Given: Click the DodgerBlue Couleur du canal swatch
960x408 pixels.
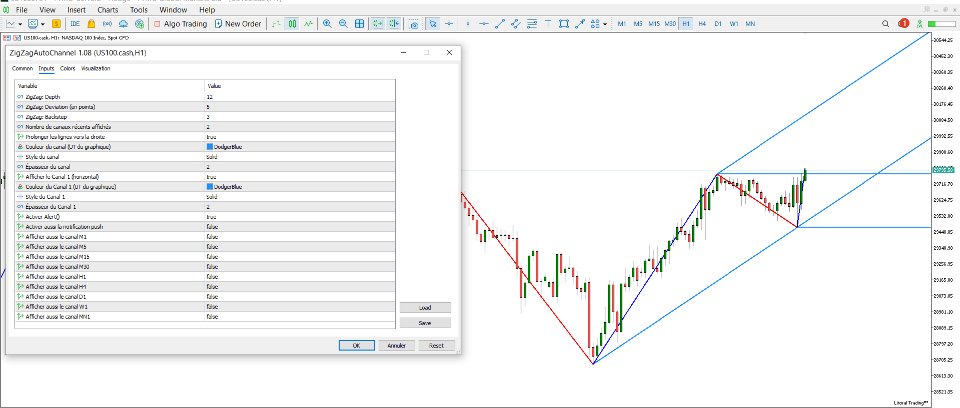Looking at the screenshot, I should click(x=209, y=147).
